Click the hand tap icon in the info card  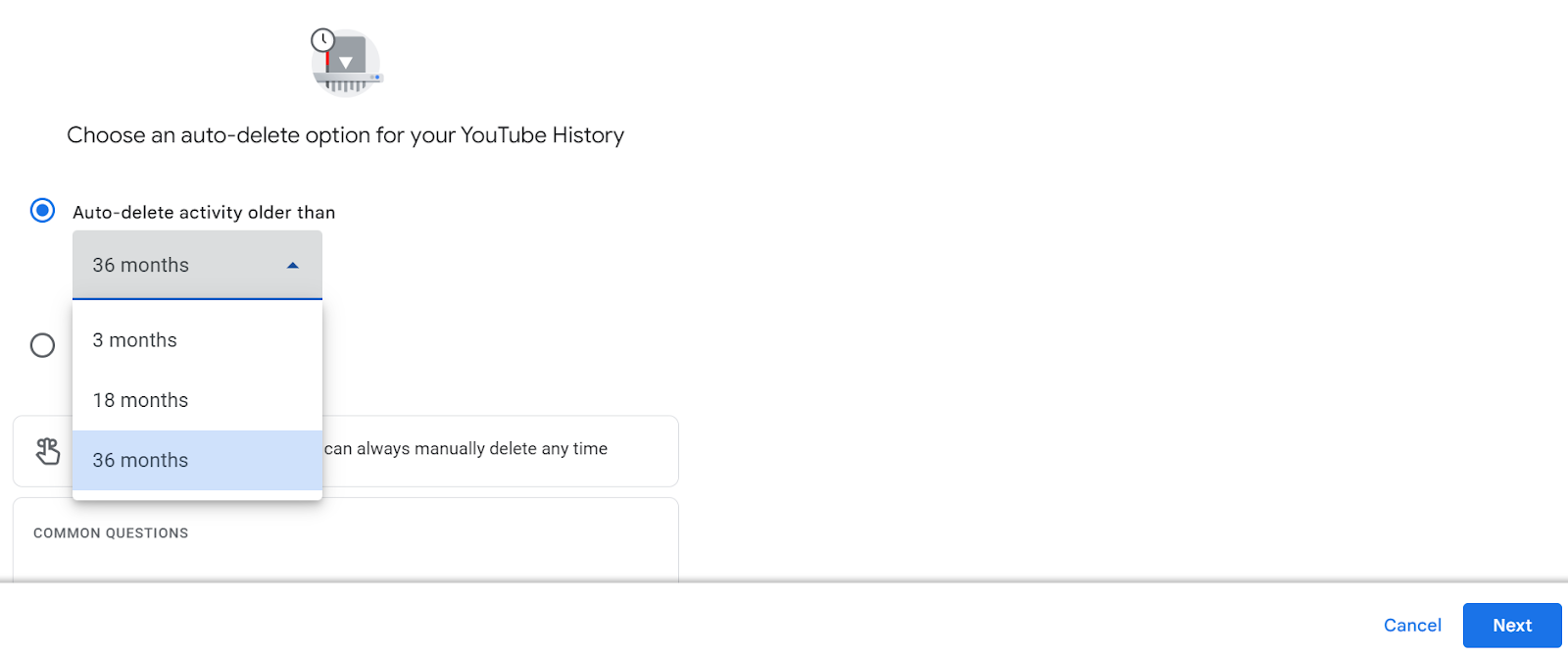47,451
